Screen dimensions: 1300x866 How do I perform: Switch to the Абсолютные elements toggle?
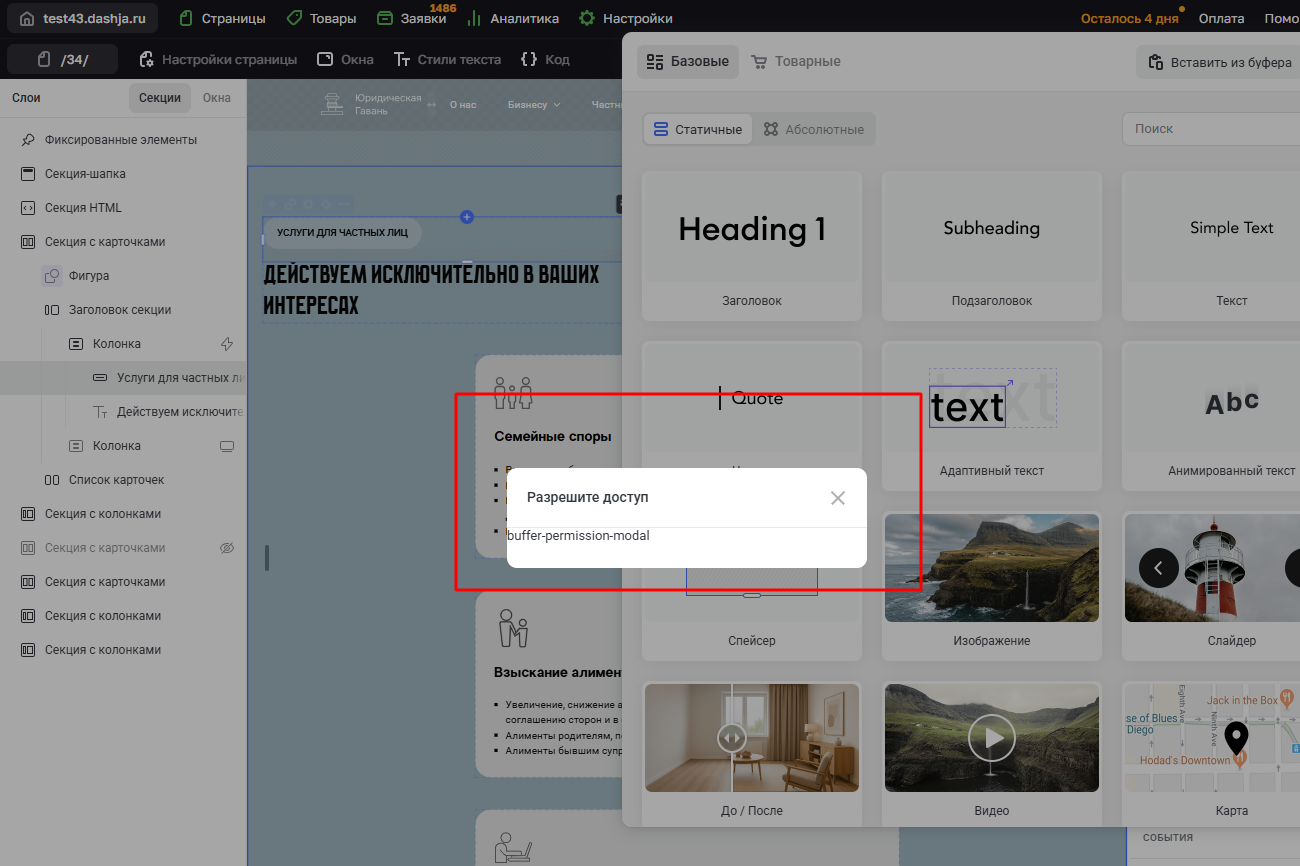pos(813,129)
